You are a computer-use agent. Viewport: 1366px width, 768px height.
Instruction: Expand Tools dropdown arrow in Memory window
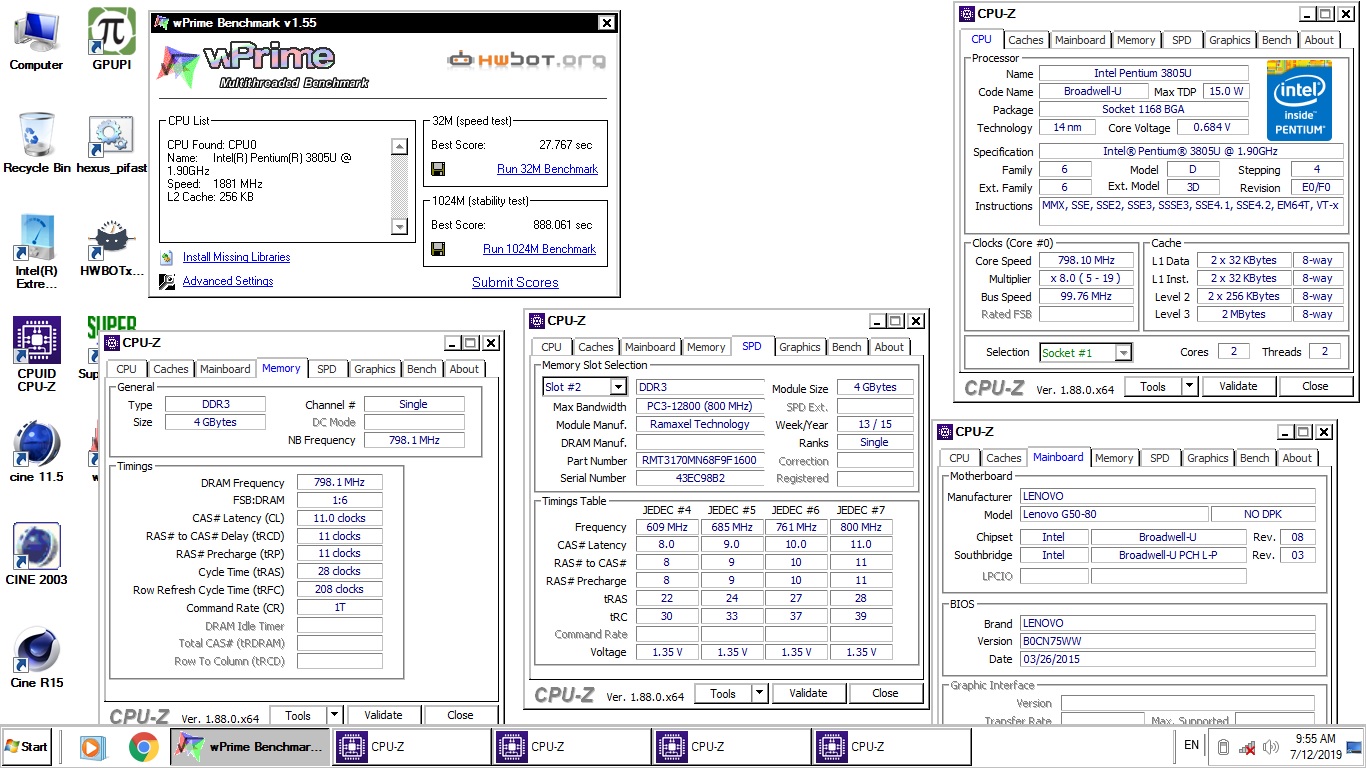(x=335, y=715)
